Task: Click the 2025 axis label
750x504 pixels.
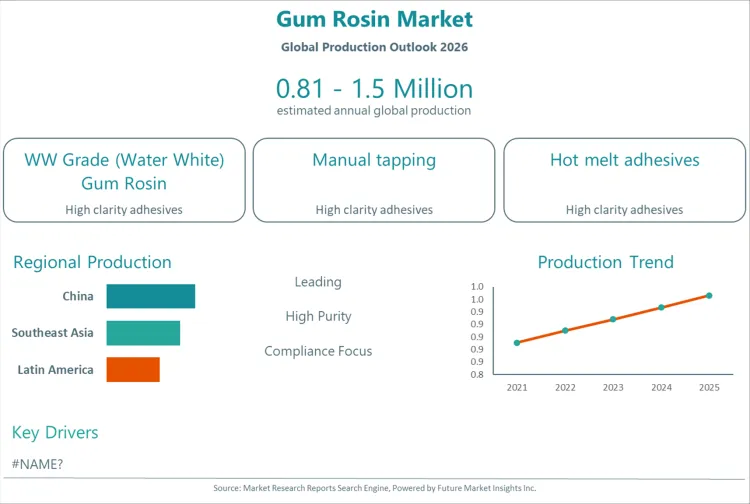Action: [x=709, y=388]
